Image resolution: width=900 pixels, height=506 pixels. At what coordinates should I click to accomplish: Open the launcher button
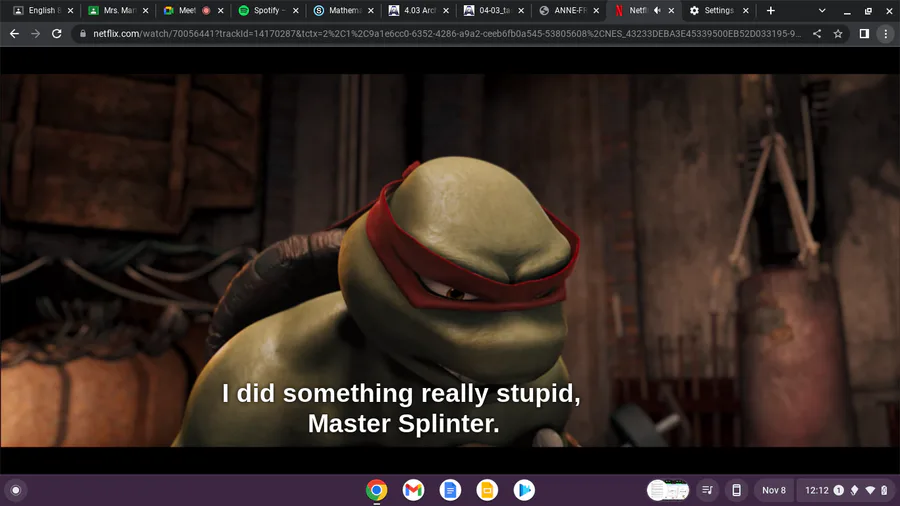[16, 490]
